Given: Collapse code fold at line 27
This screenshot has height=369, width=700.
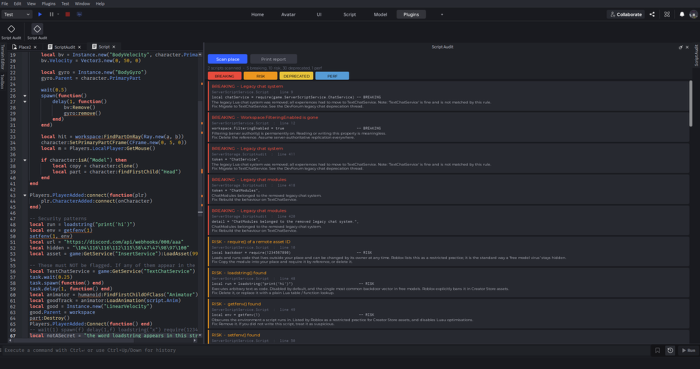Looking at the screenshot, I should click(25, 101).
